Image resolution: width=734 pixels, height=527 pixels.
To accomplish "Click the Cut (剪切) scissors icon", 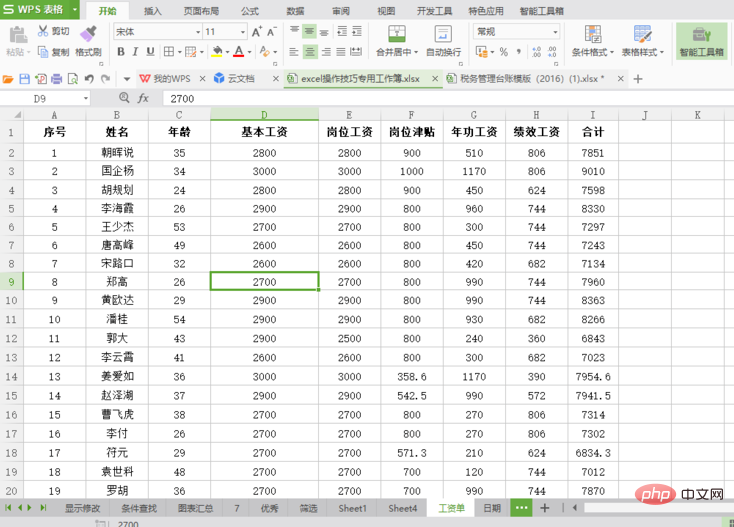I will [x=43, y=31].
